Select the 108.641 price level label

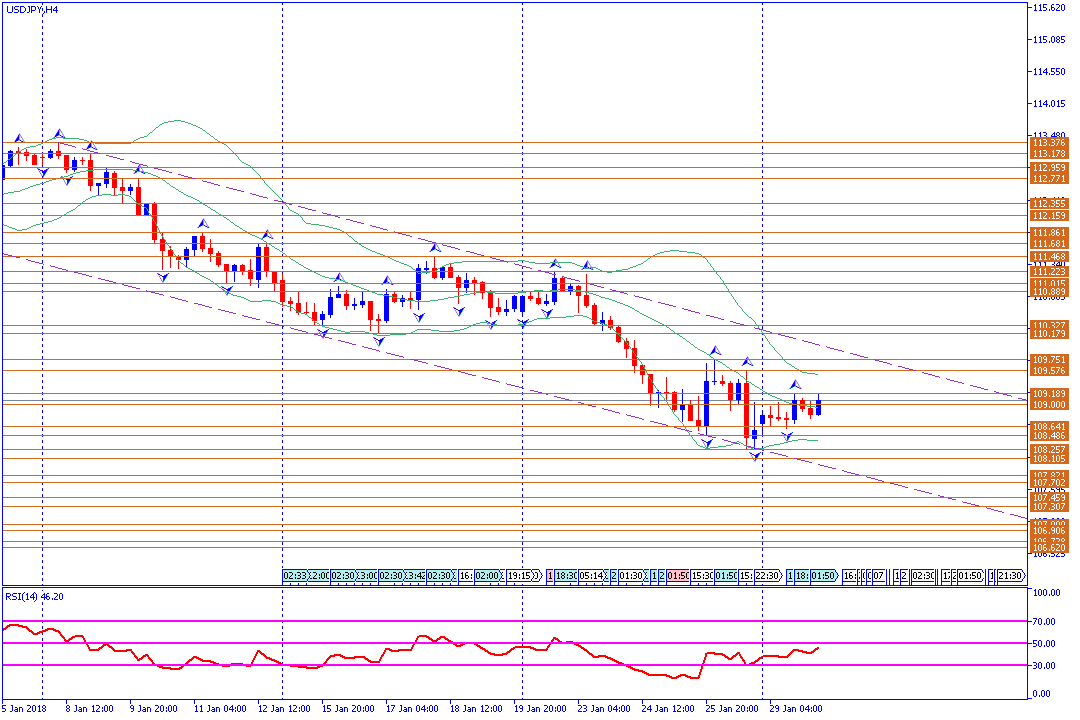coord(1049,426)
